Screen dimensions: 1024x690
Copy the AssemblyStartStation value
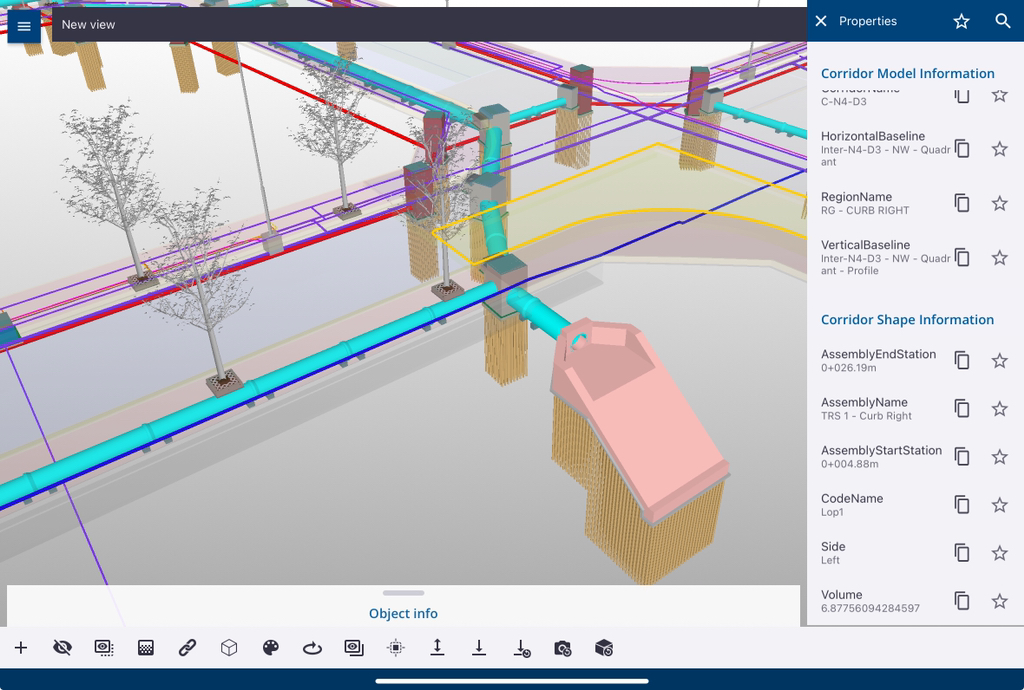pos(961,456)
